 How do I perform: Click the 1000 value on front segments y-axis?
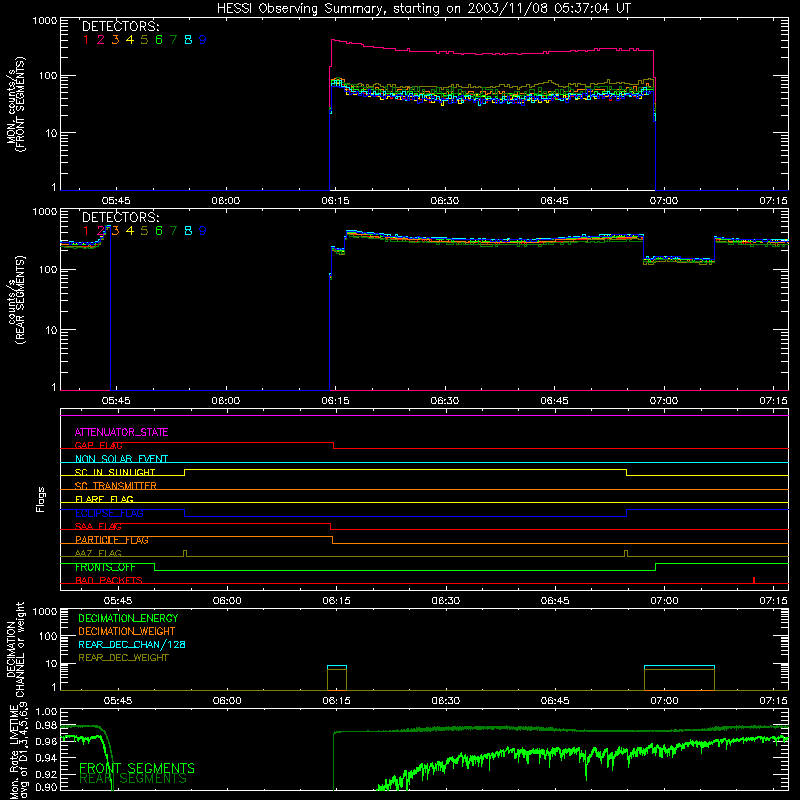click(44, 21)
